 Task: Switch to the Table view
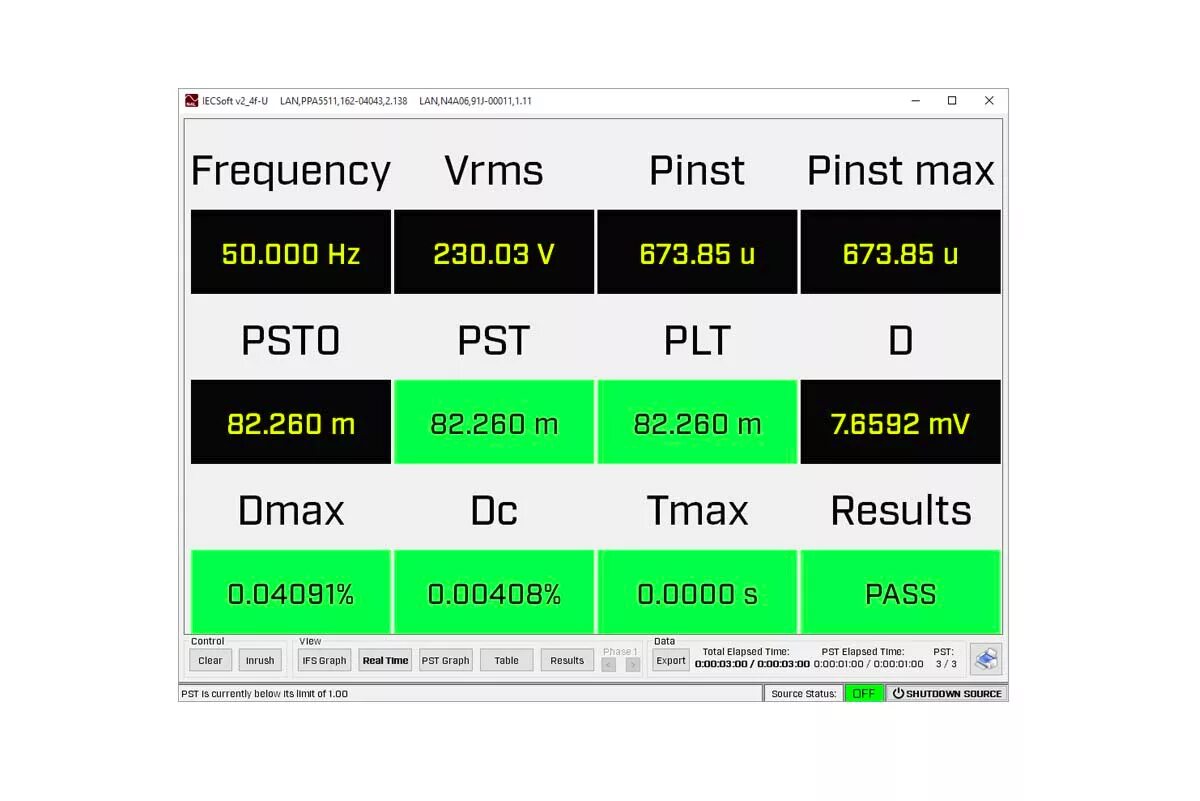coord(506,660)
